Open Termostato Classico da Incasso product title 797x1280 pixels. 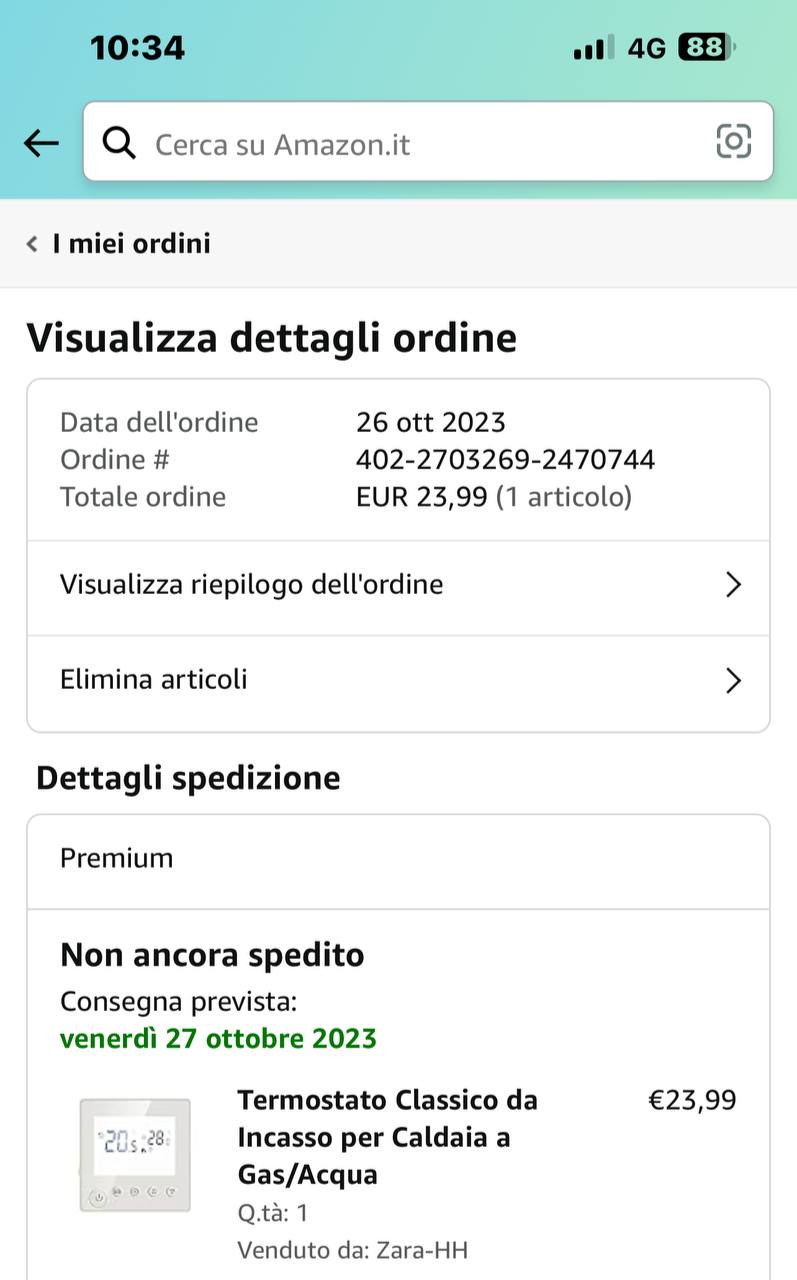click(387, 1137)
